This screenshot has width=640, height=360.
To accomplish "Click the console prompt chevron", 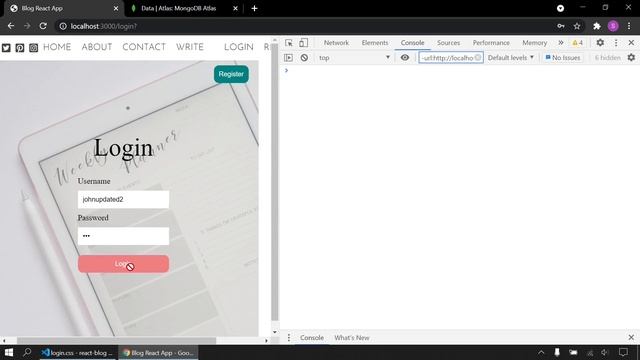I will coord(287,70).
